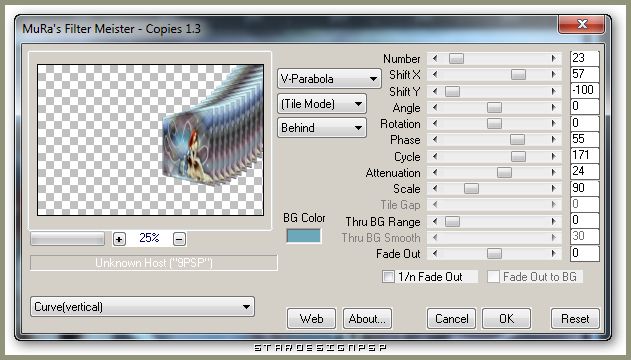Click right arrow of Scale slider
Viewport: 631px width, 360px height.
point(554,188)
